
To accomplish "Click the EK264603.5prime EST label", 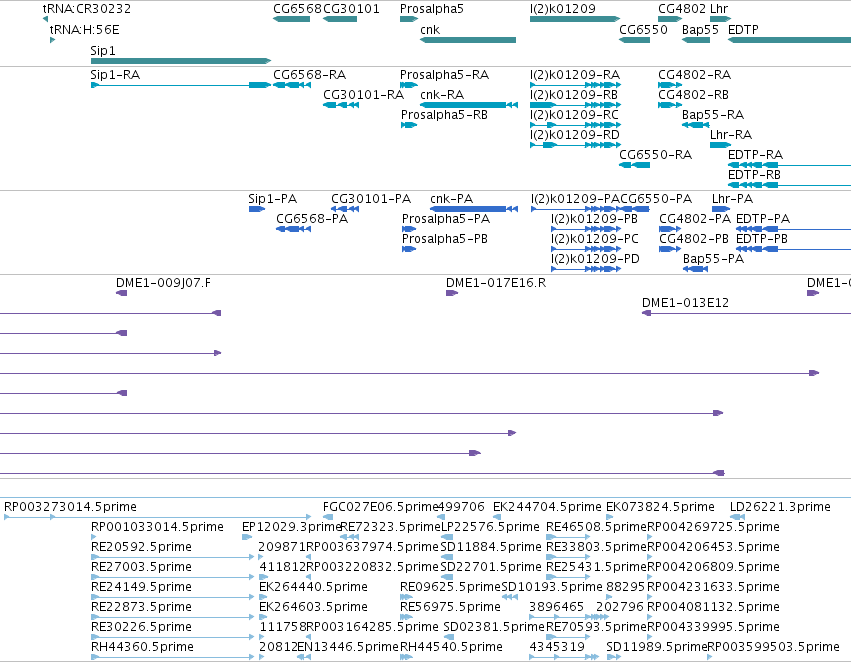I will (x=314, y=608).
